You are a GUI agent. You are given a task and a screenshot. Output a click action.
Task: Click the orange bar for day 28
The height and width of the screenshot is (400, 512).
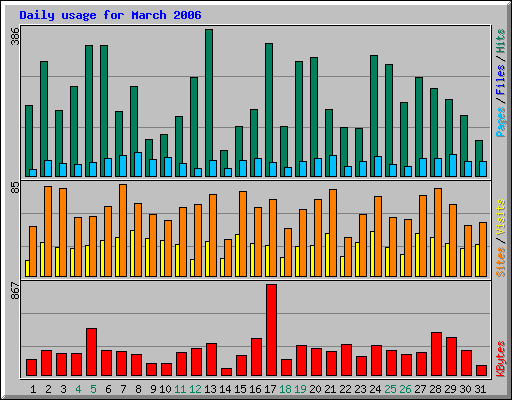pyautogui.click(x=438, y=232)
